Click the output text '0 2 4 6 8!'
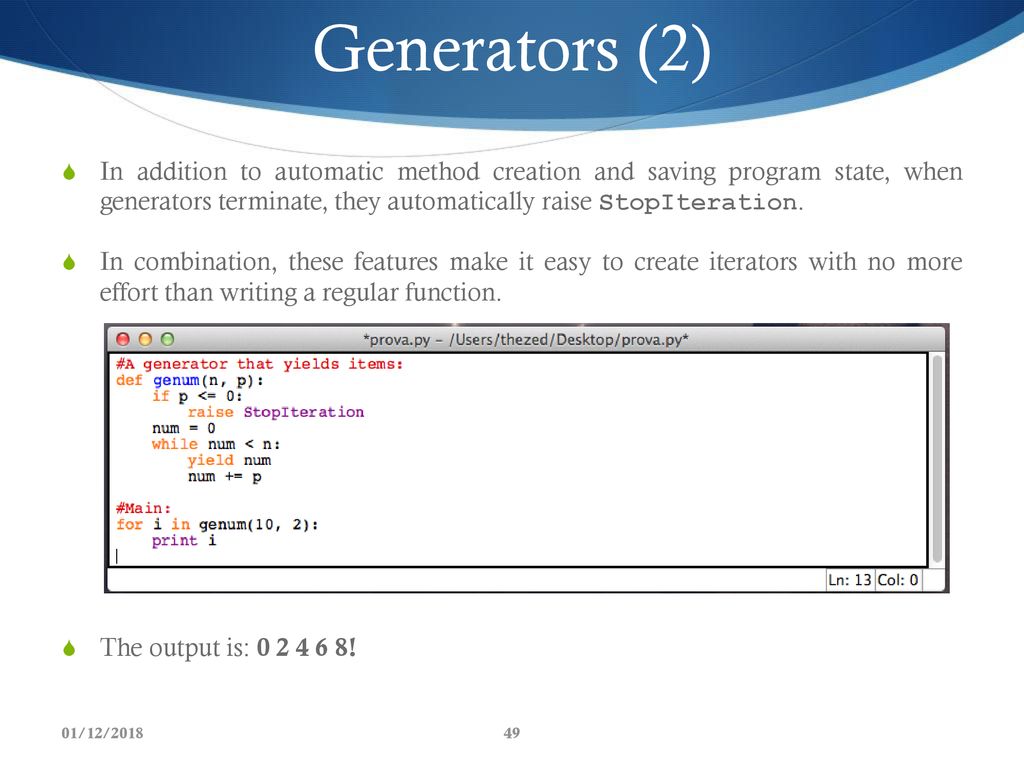 tap(306, 647)
